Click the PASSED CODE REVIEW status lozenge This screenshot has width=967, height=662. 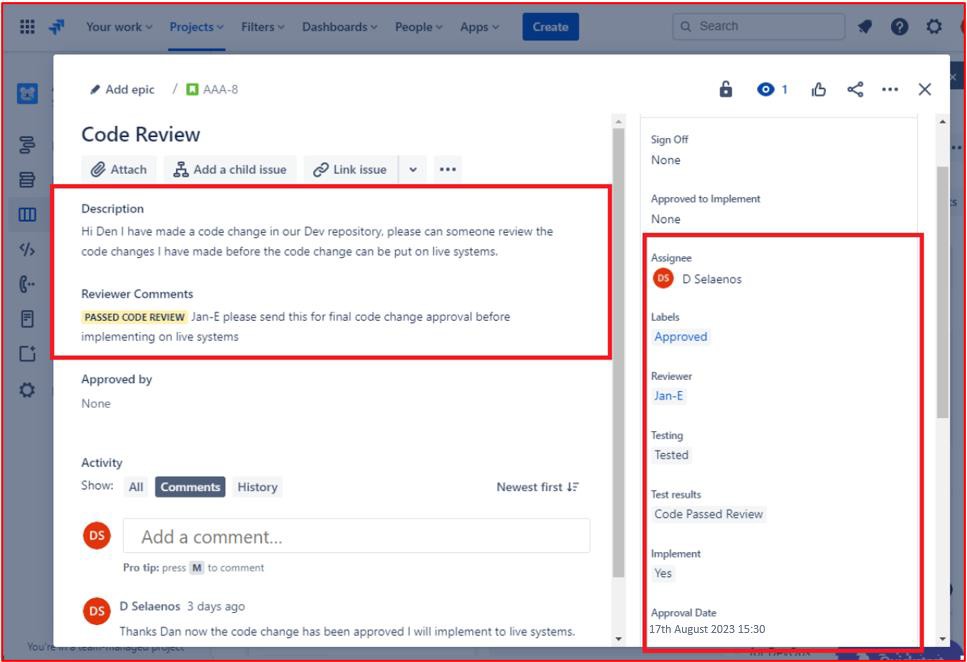pyautogui.click(x=134, y=317)
